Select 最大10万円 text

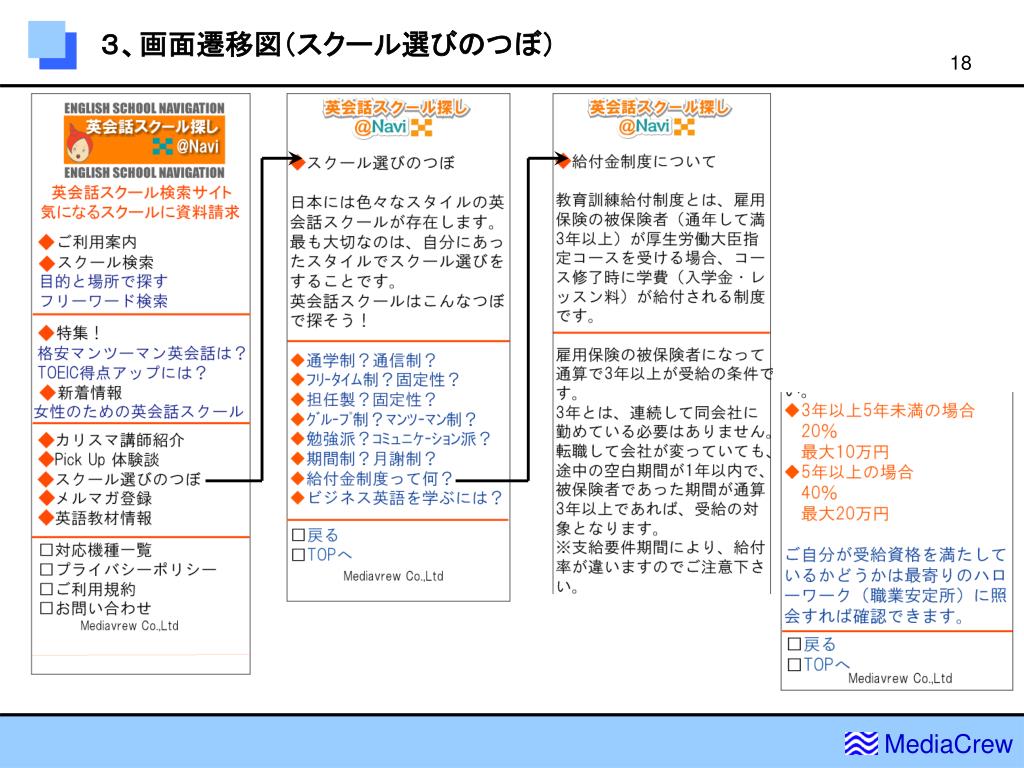pos(845,452)
